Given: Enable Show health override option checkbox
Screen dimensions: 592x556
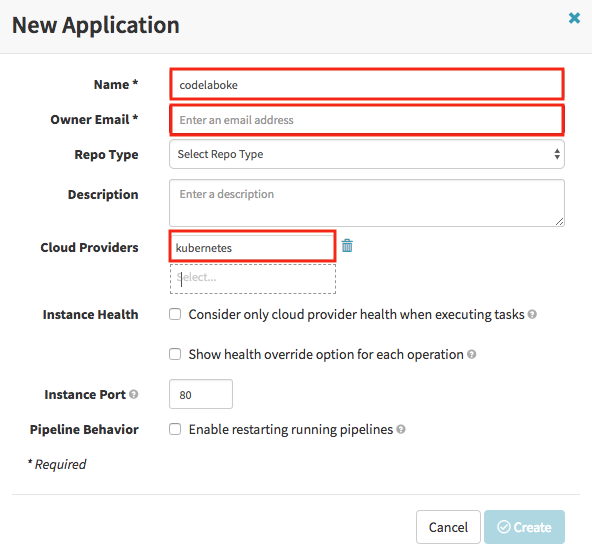Looking at the screenshot, I should [x=175, y=354].
